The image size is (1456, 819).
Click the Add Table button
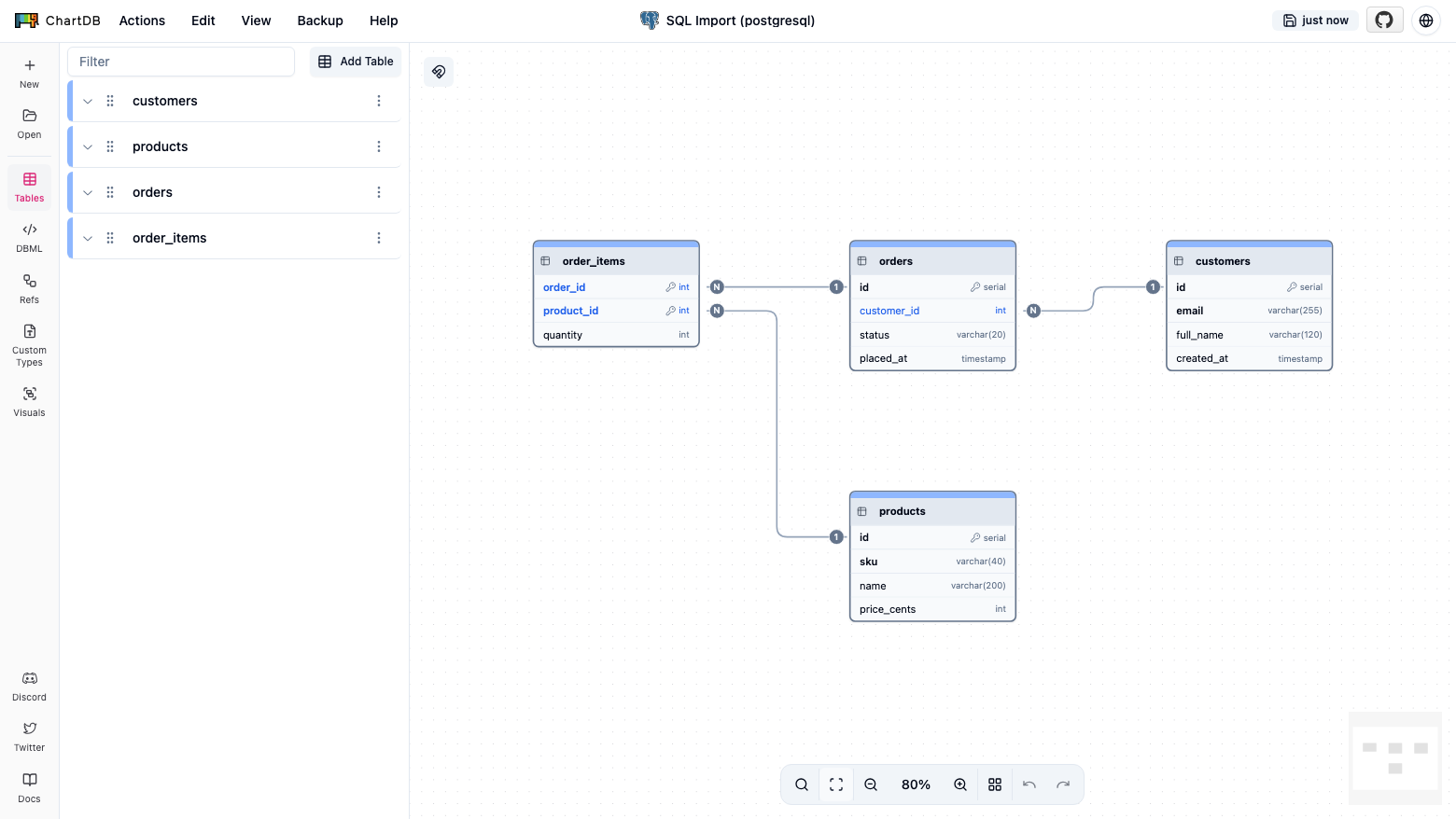(x=356, y=62)
